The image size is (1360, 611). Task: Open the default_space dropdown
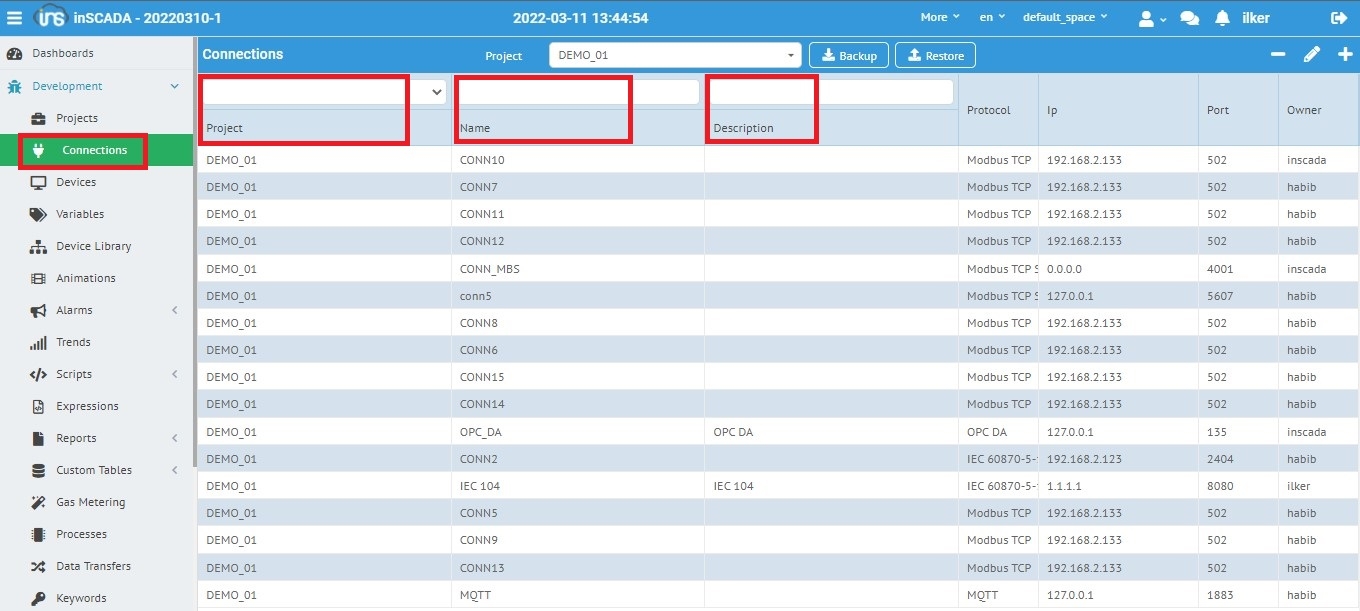point(1064,18)
